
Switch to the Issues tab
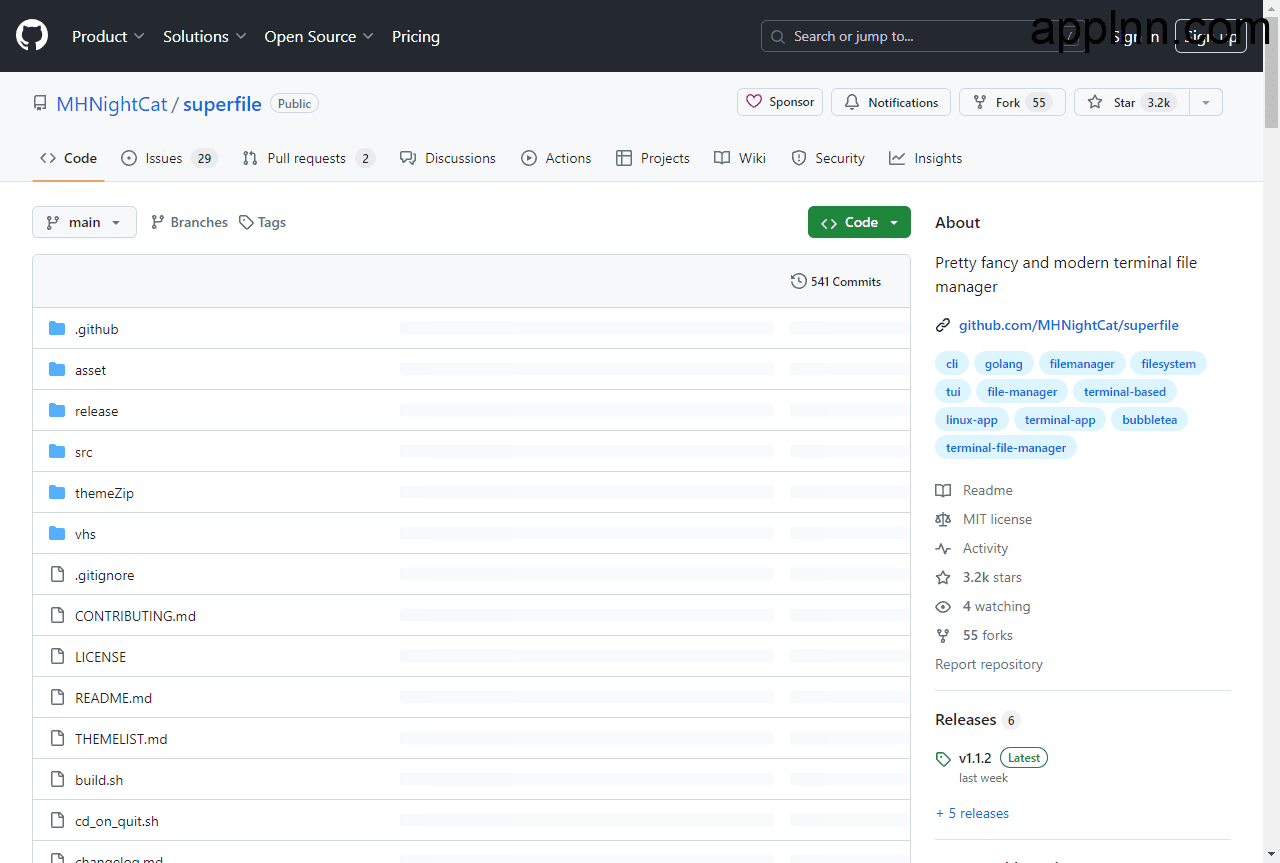coord(168,158)
